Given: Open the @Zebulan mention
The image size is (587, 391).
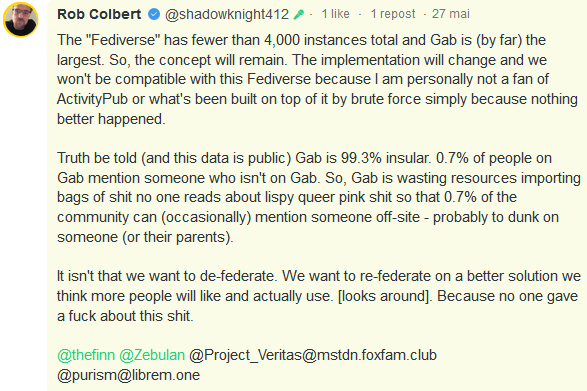Looking at the screenshot, I should (152, 355).
